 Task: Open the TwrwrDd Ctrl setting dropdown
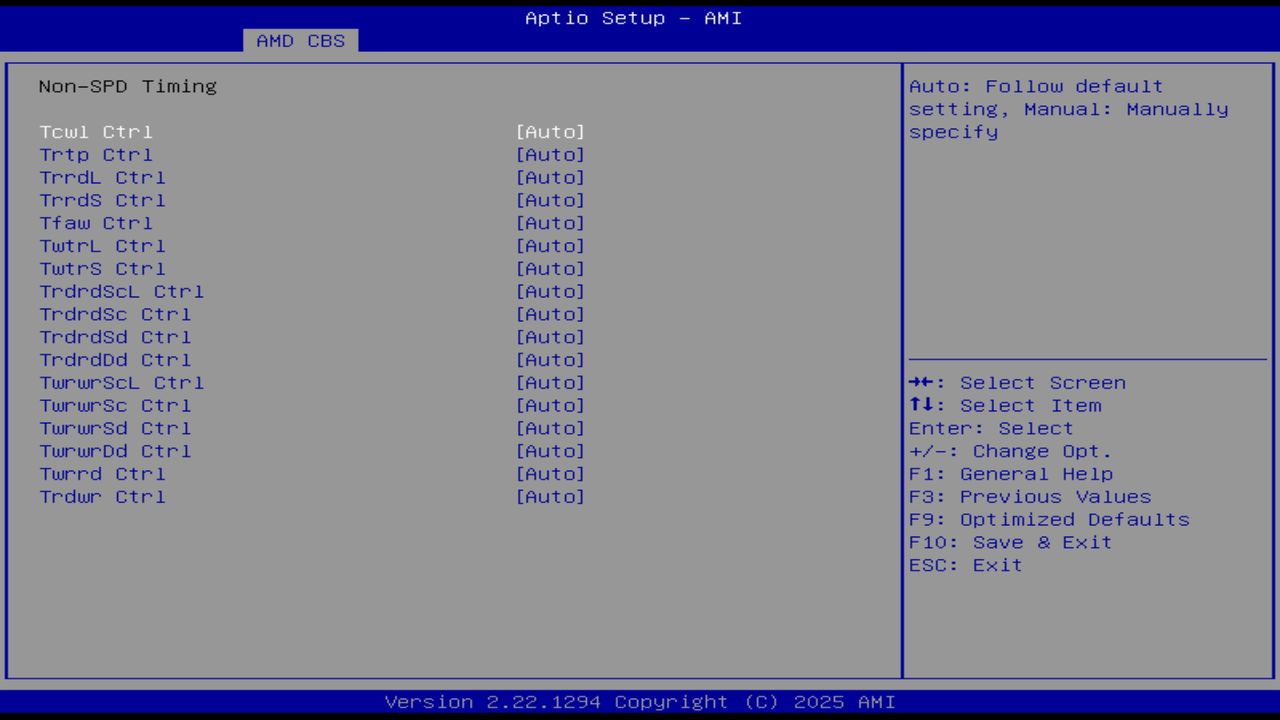pos(551,451)
